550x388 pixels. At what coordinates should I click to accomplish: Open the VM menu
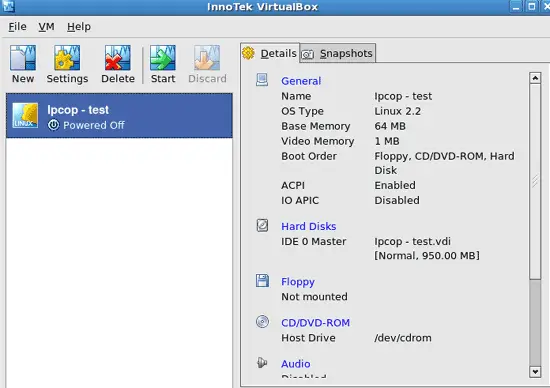[46, 27]
